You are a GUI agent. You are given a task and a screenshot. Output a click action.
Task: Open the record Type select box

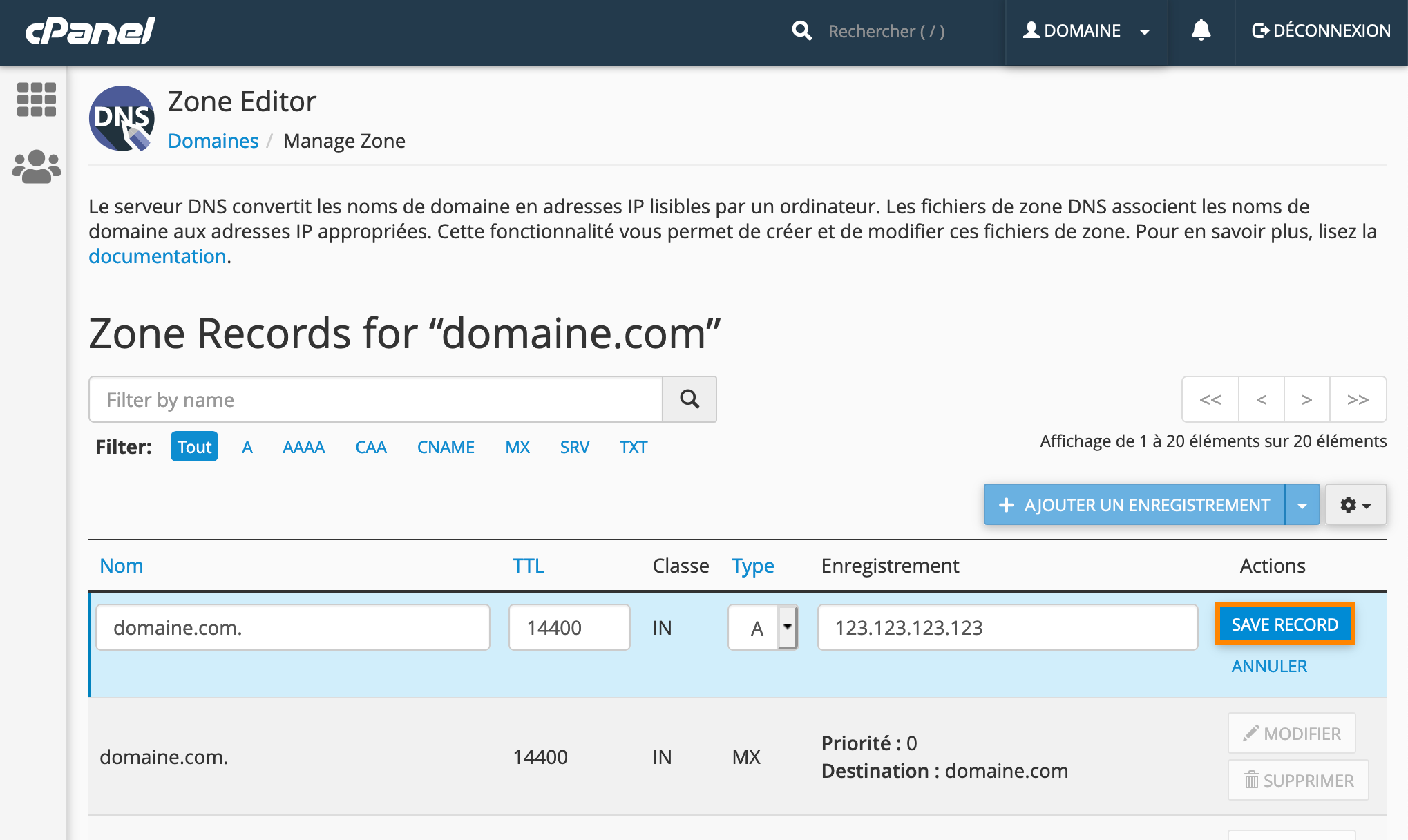pyautogui.click(x=763, y=627)
